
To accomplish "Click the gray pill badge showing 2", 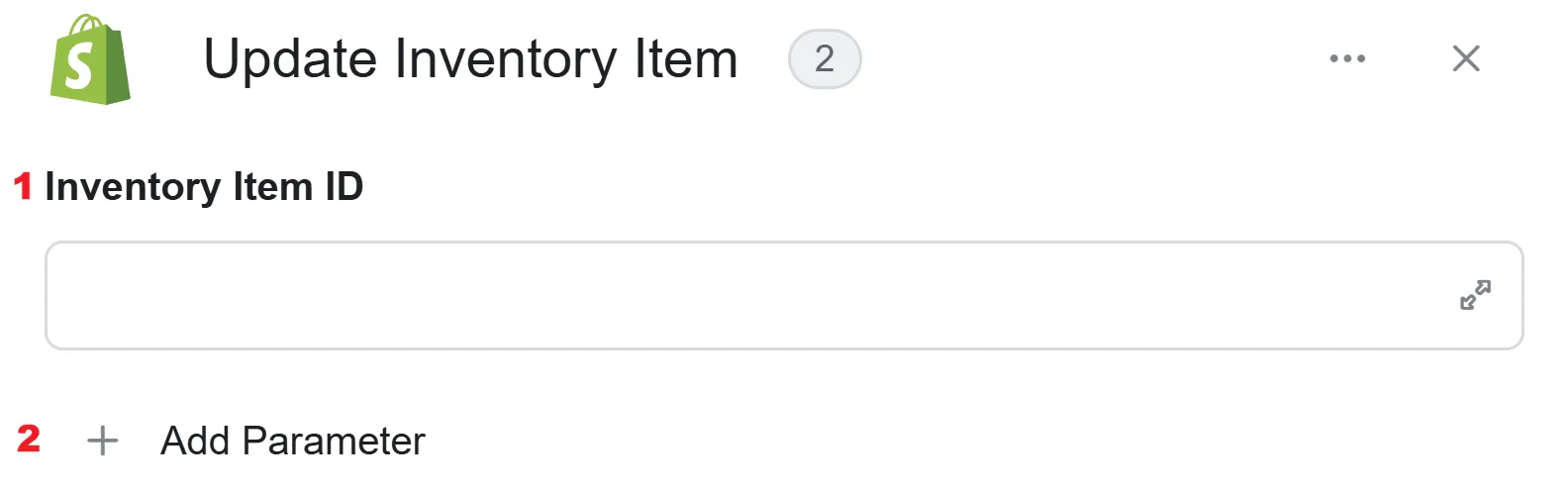I will [825, 59].
